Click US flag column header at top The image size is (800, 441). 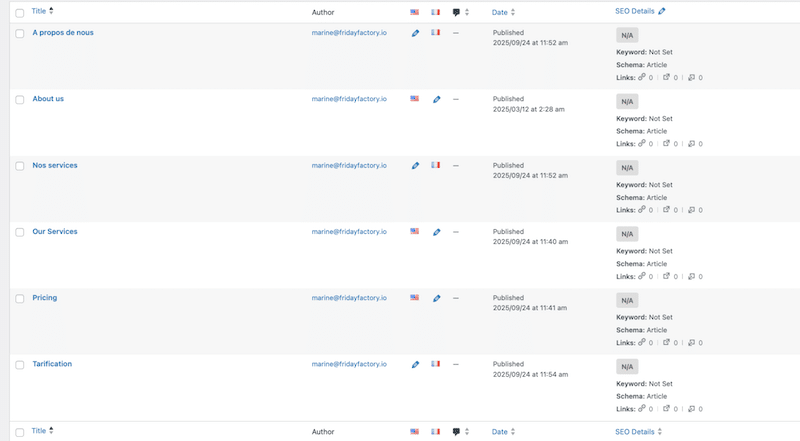(x=414, y=12)
